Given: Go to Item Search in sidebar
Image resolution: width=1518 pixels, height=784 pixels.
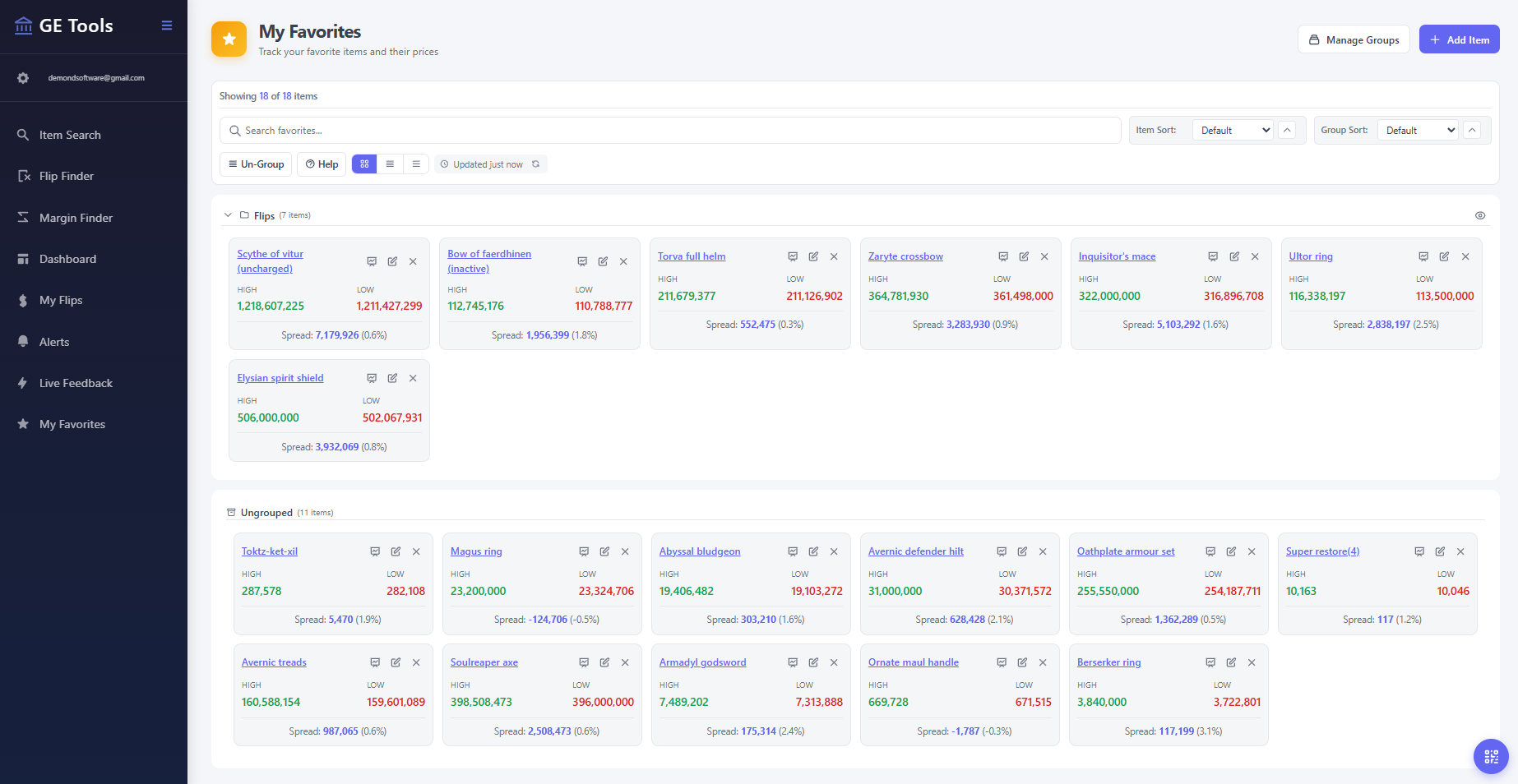Looking at the screenshot, I should pyautogui.click(x=70, y=135).
